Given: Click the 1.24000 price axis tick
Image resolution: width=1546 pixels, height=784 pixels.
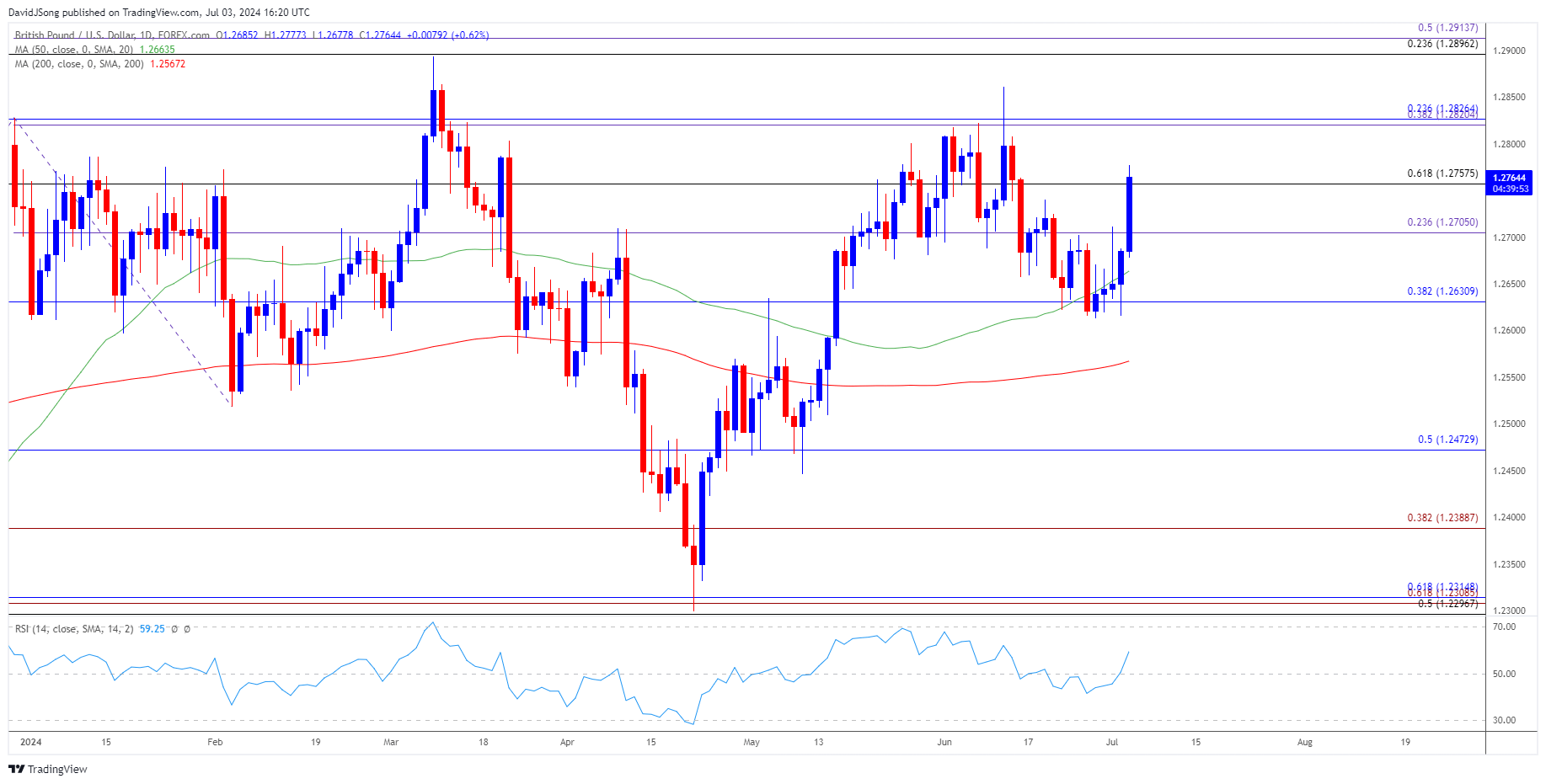Looking at the screenshot, I should 1509,518.
